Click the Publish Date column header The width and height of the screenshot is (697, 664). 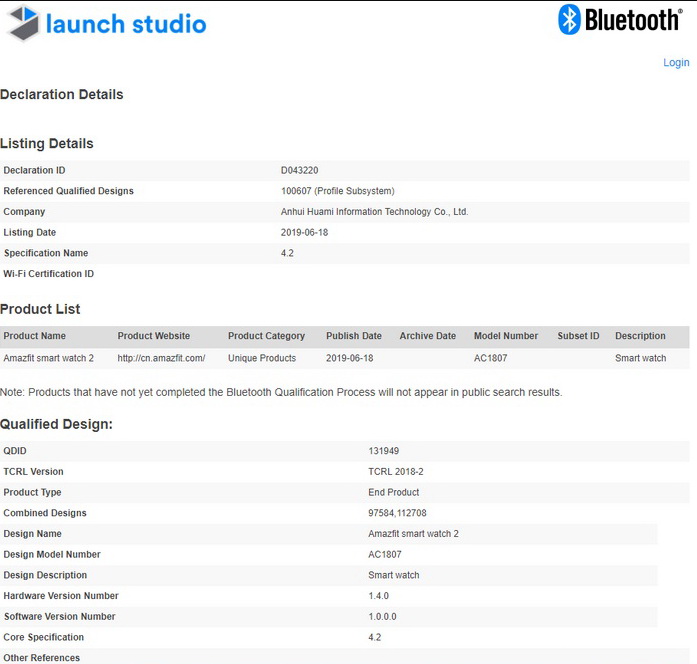pyautogui.click(x=354, y=336)
